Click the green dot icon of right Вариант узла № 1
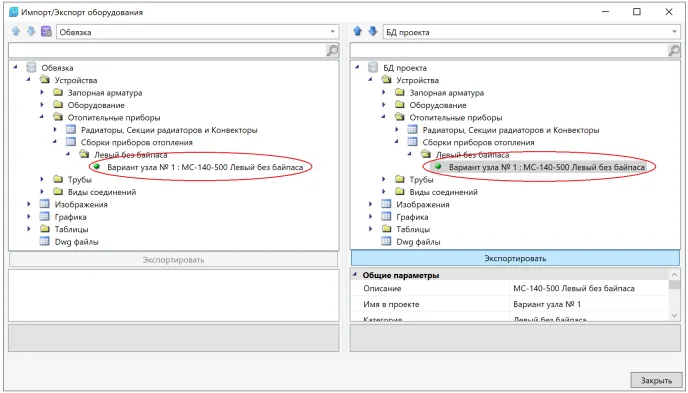The image size is (688, 393). (438, 167)
